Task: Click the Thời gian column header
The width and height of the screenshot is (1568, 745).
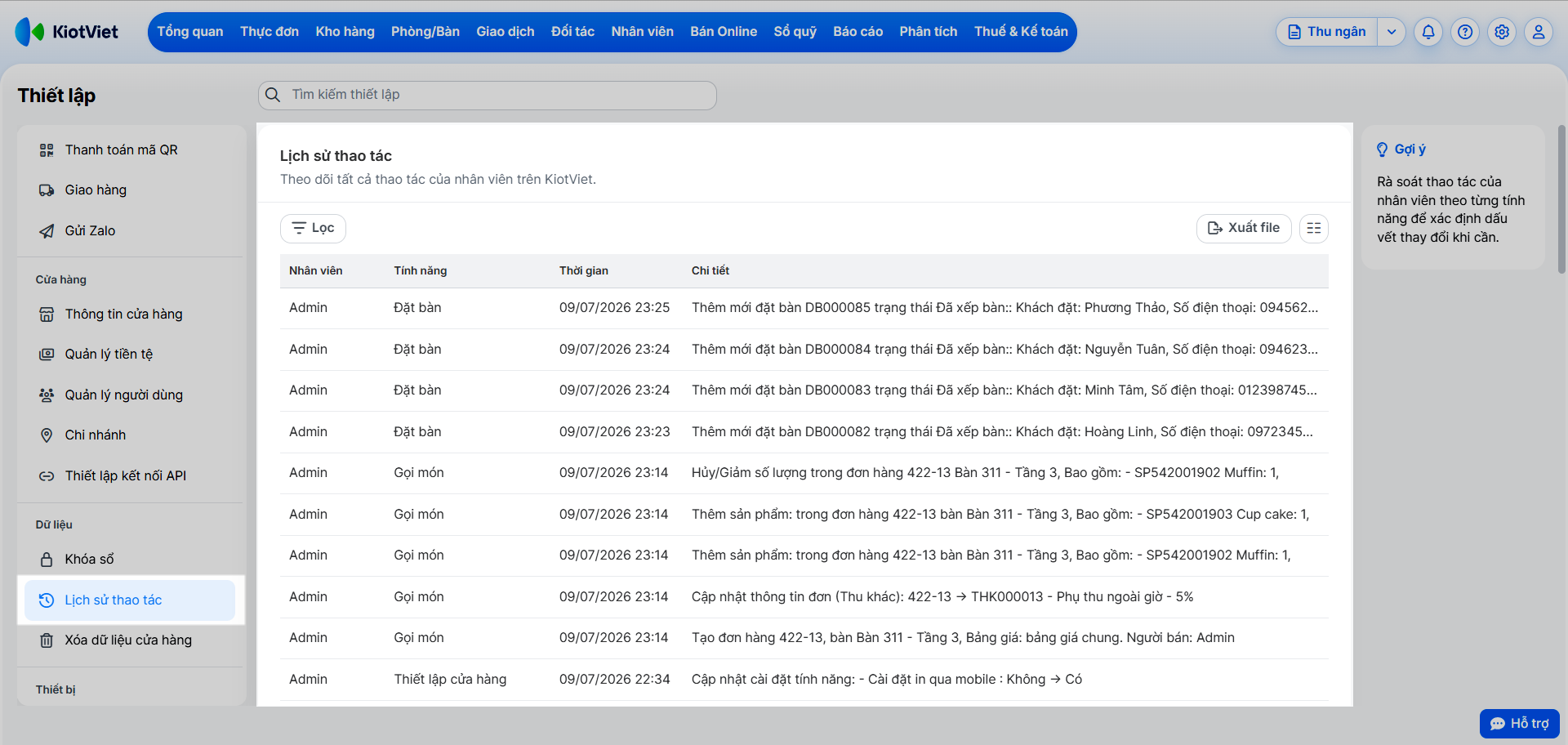Action: click(584, 271)
